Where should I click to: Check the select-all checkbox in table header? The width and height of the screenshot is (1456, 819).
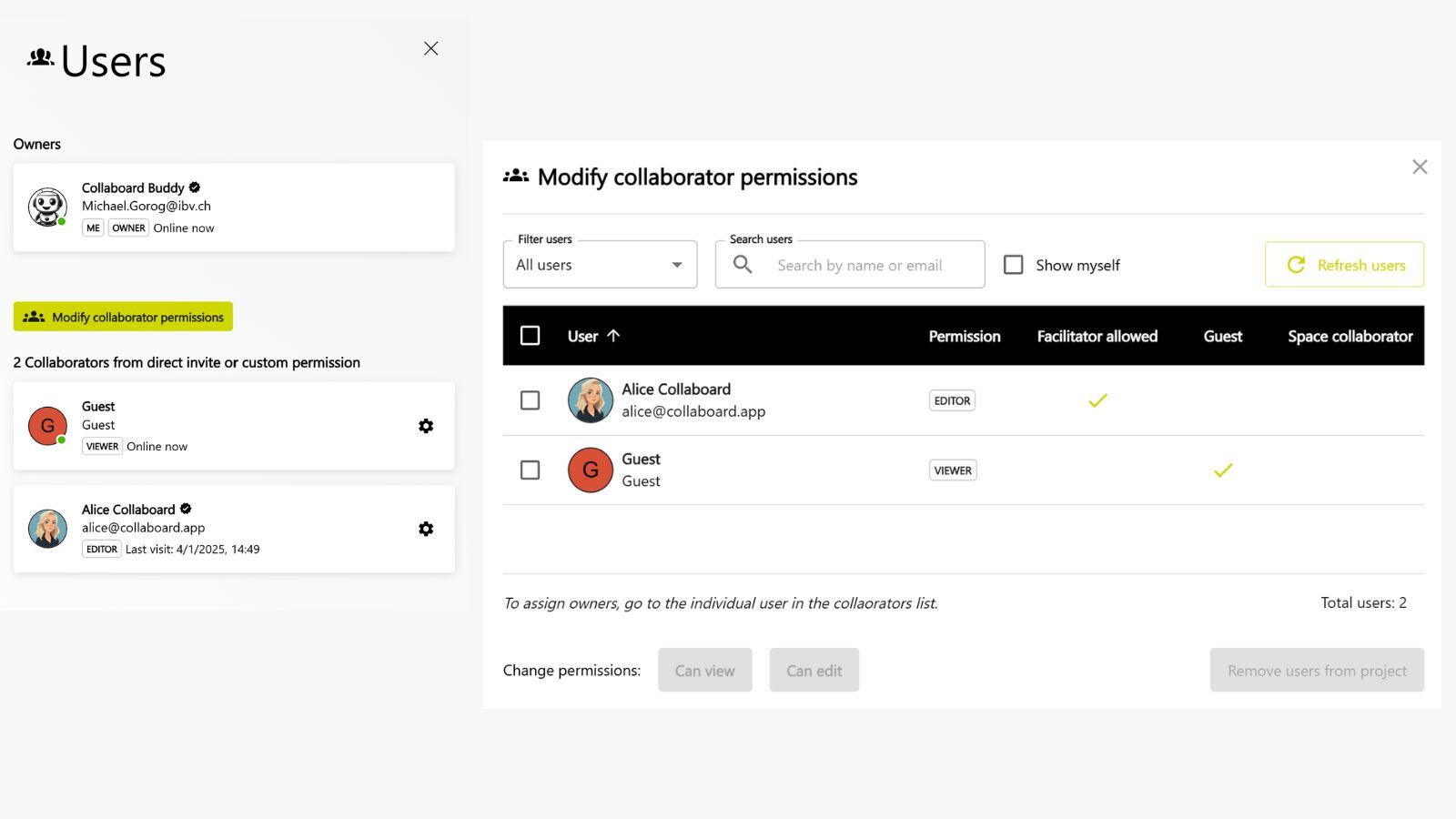pyautogui.click(x=531, y=336)
